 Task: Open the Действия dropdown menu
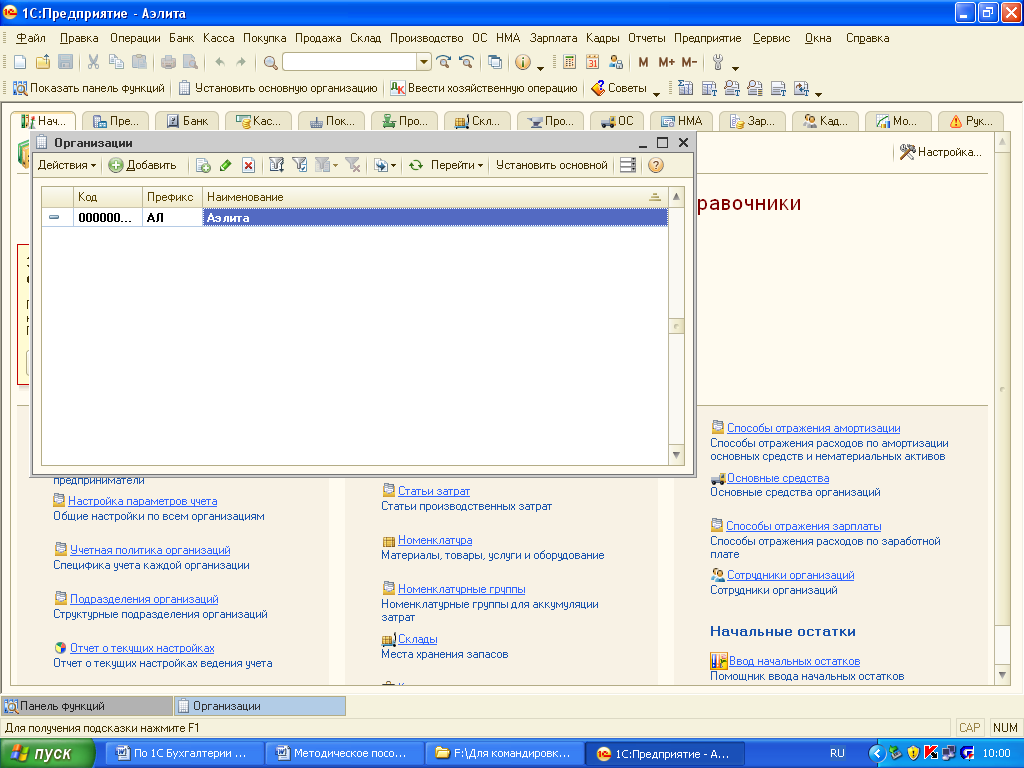tap(67, 165)
